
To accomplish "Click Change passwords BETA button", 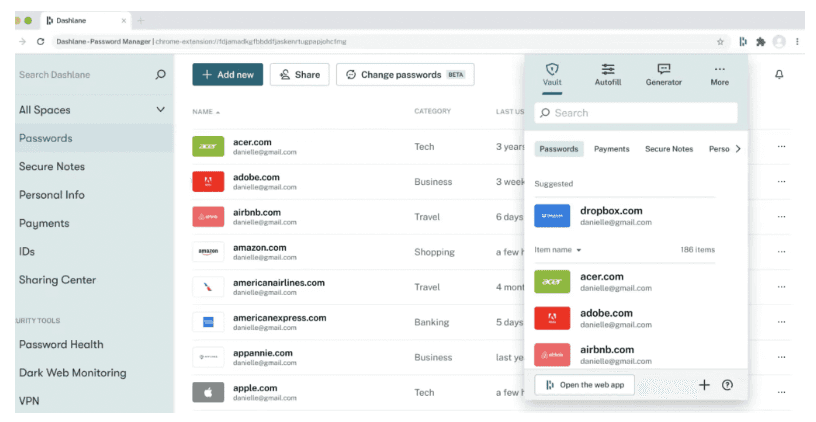I will coord(405,74).
